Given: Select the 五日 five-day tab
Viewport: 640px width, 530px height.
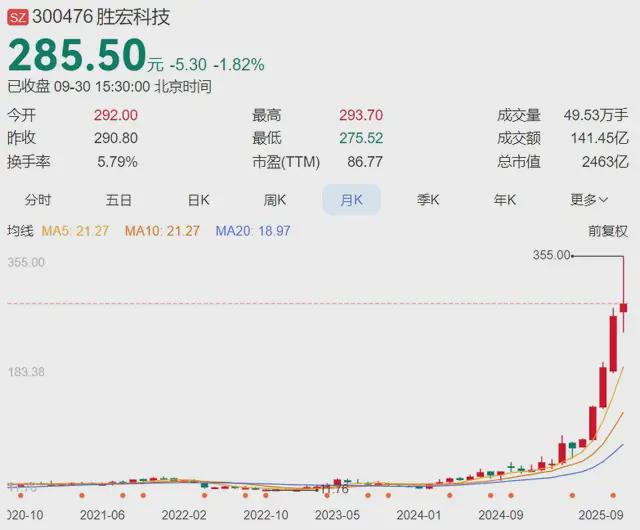Looking at the screenshot, I should tap(119, 200).
